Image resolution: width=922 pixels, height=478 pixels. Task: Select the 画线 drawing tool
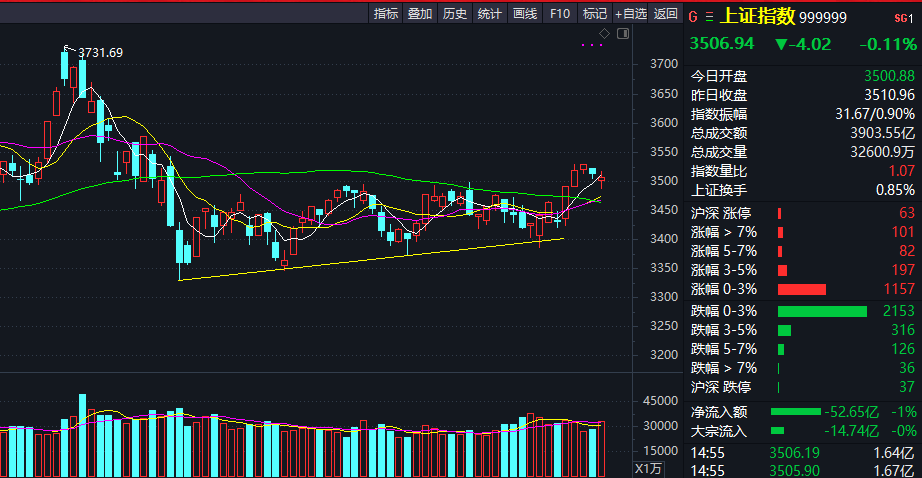tap(525, 13)
